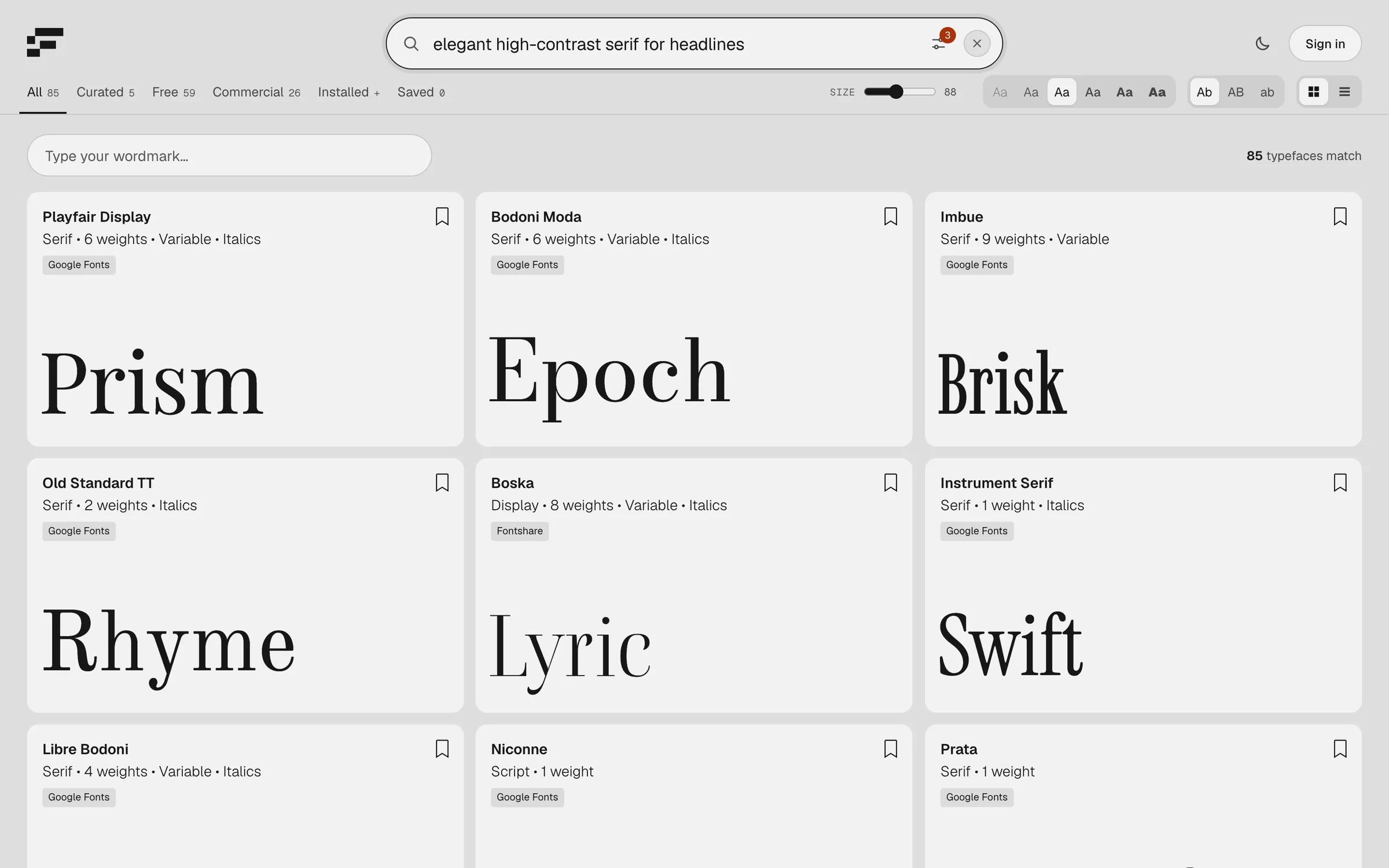Adjust the SIZE slider handle

point(896,91)
